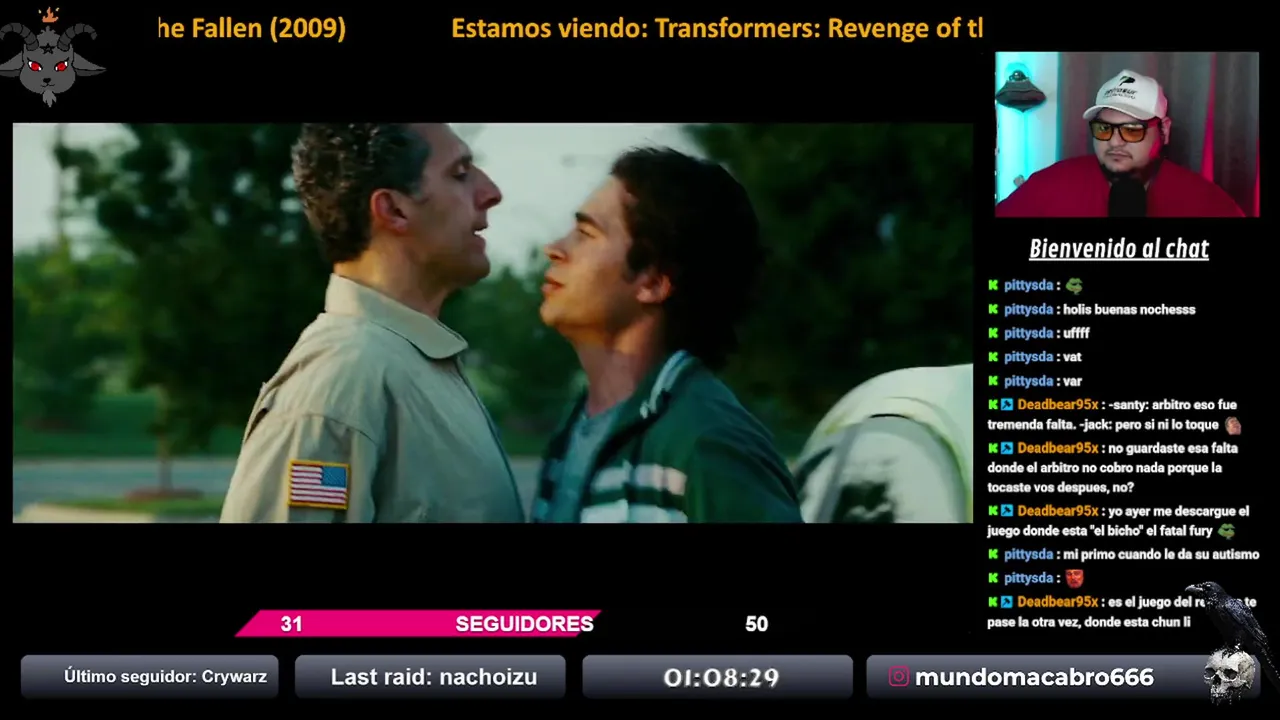Click the Transformers movie video frame
This screenshot has width=1280, height=720.
492,322
